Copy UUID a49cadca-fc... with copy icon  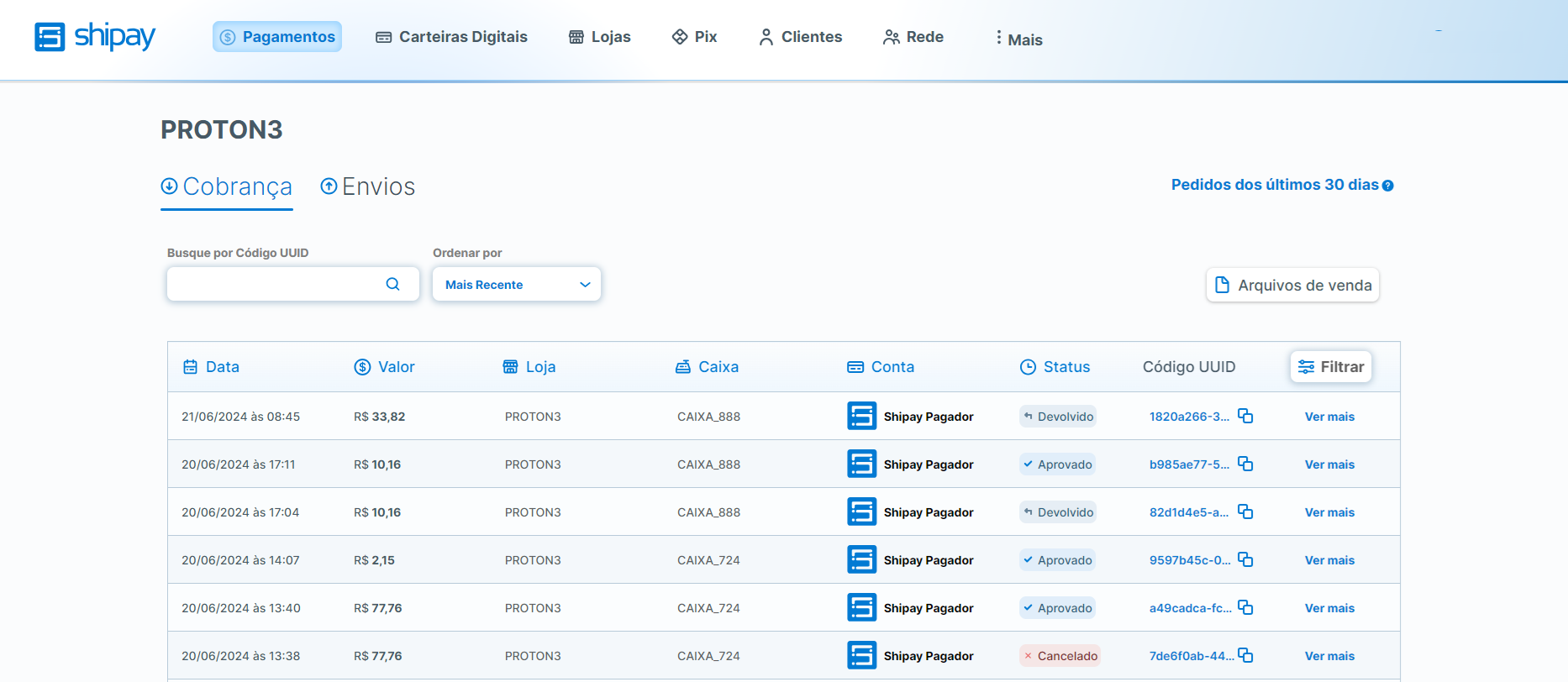coord(1245,607)
